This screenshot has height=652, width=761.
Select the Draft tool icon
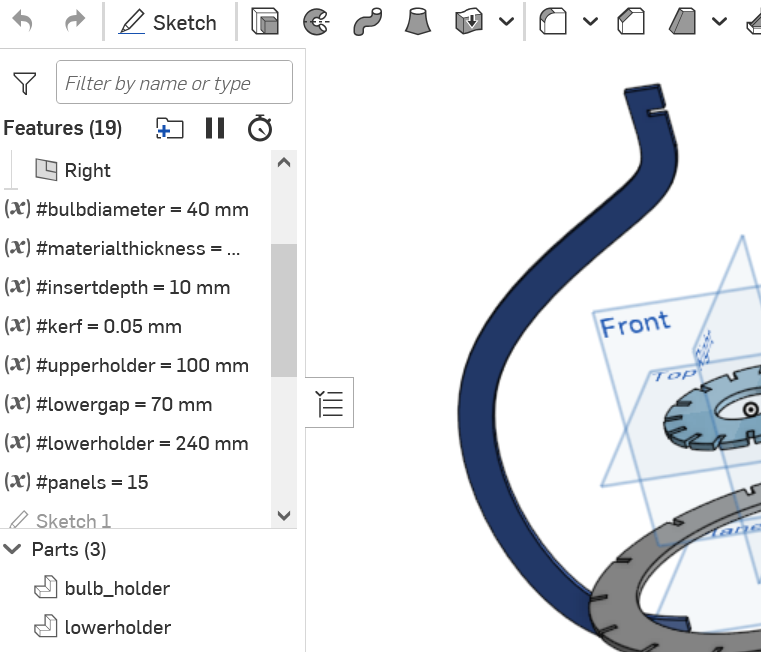[x=682, y=22]
